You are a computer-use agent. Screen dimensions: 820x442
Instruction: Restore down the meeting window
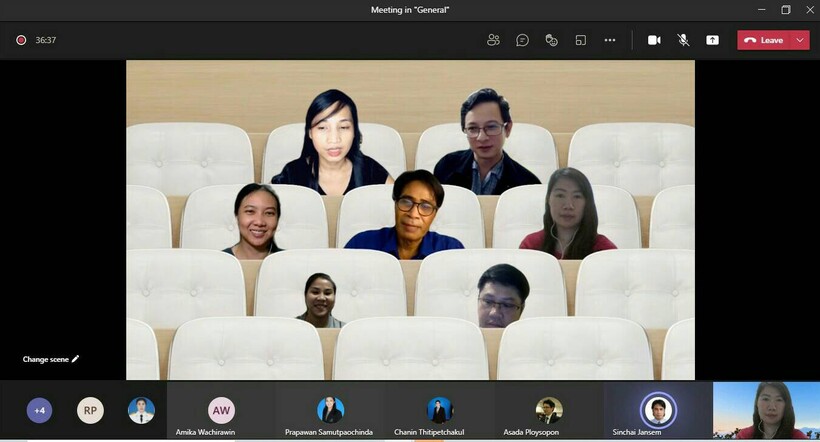point(785,9)
